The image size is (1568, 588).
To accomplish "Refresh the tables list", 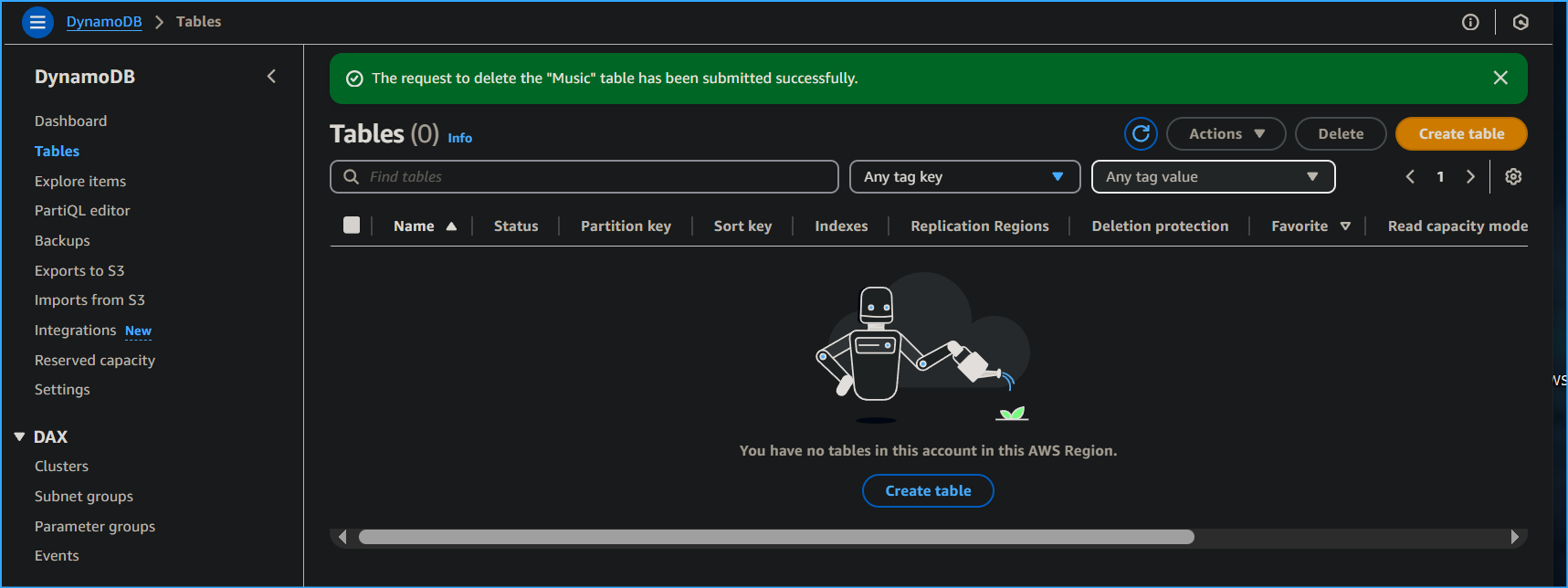I will [1141, 134].
